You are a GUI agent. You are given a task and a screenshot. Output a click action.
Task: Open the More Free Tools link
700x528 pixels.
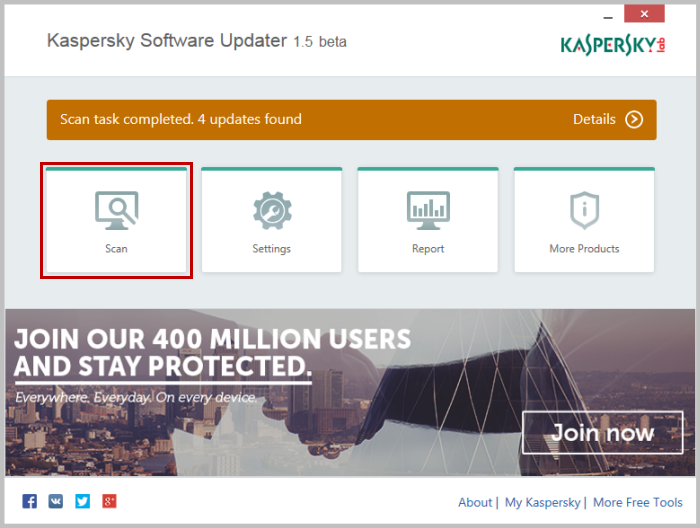[x=638, y=503]
